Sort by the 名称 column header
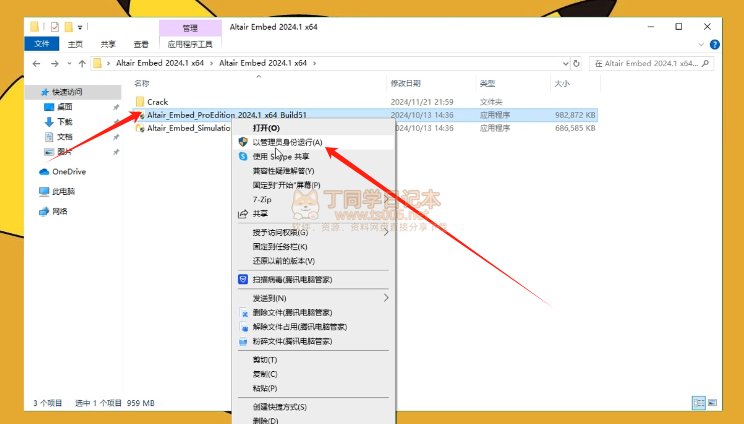 [141, 83]
